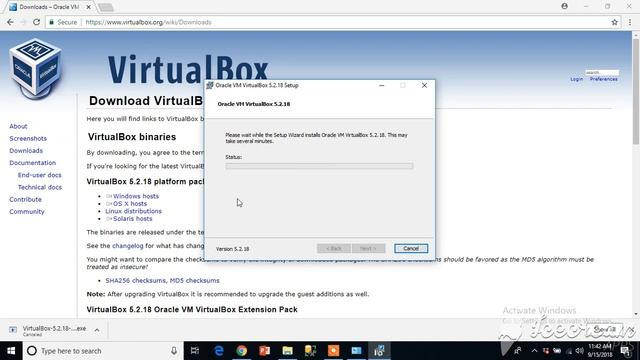Viewport: 640px width, 360px height.
Task: Open a new Chrome tab
Action: tap(106, 7)
